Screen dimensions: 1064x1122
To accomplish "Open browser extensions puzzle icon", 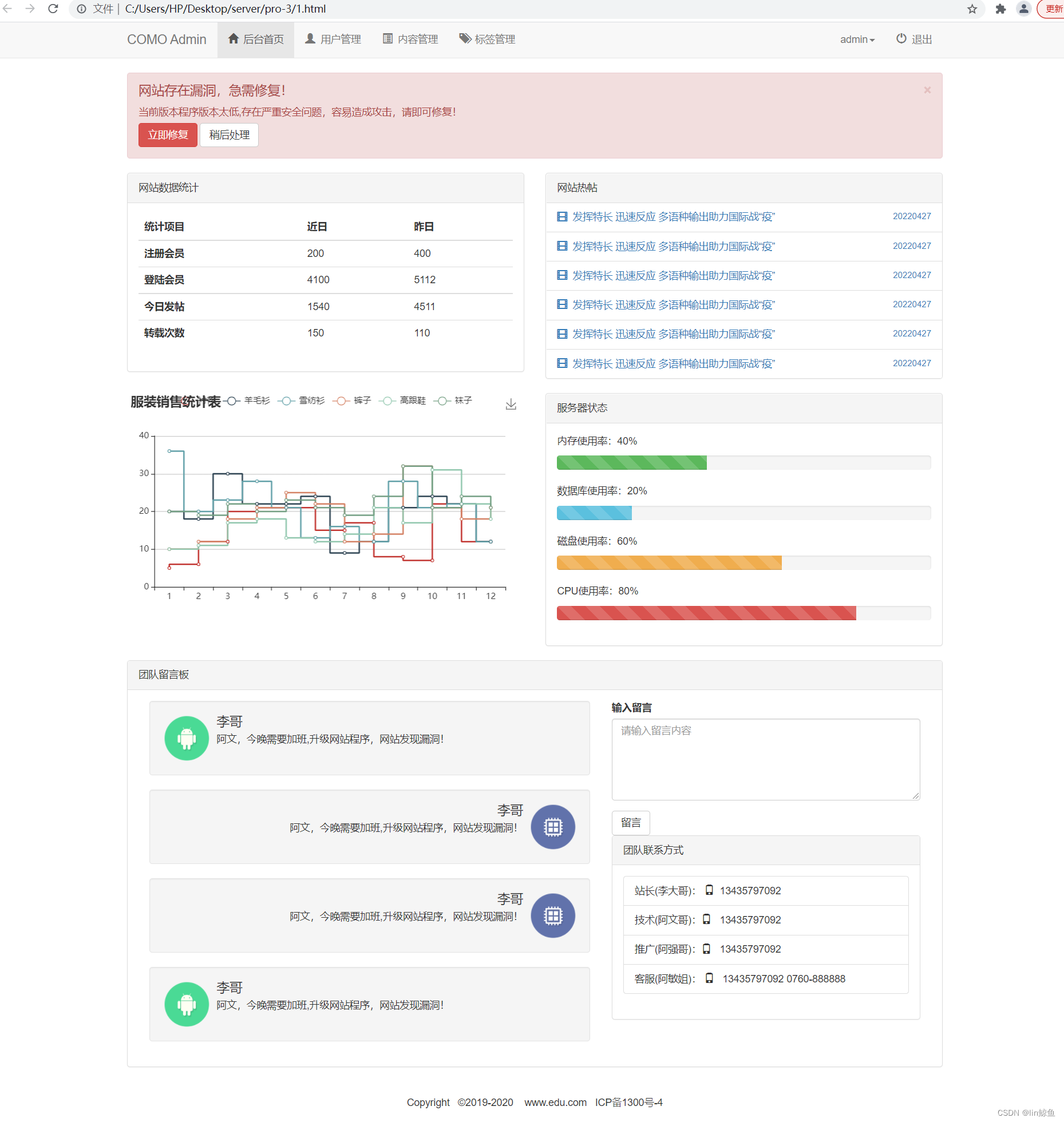I will 1000,9.
